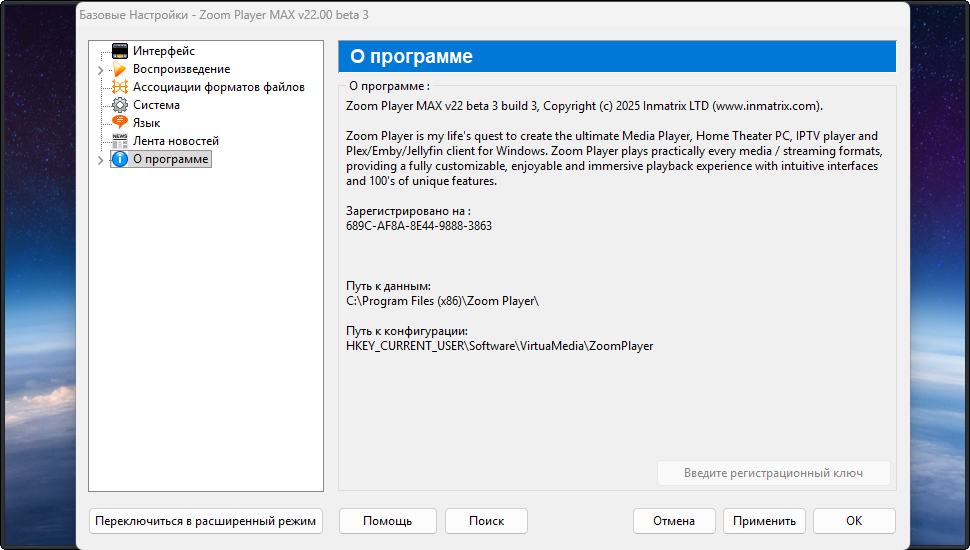Screen dimensions: 970x550
Task: Open help with the Помощь button
Action: 388,521
